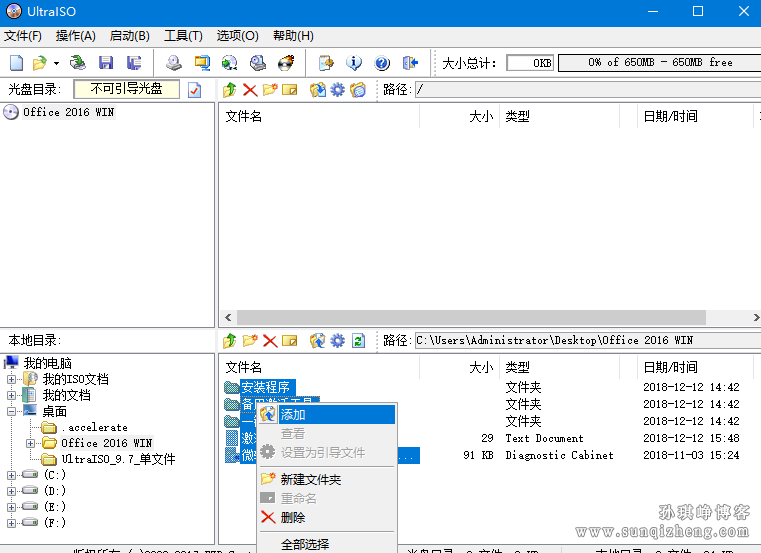Click the Burn CD/DVD image icon
This screenshot has width=761, height=553.
click(x=286, y=63)
